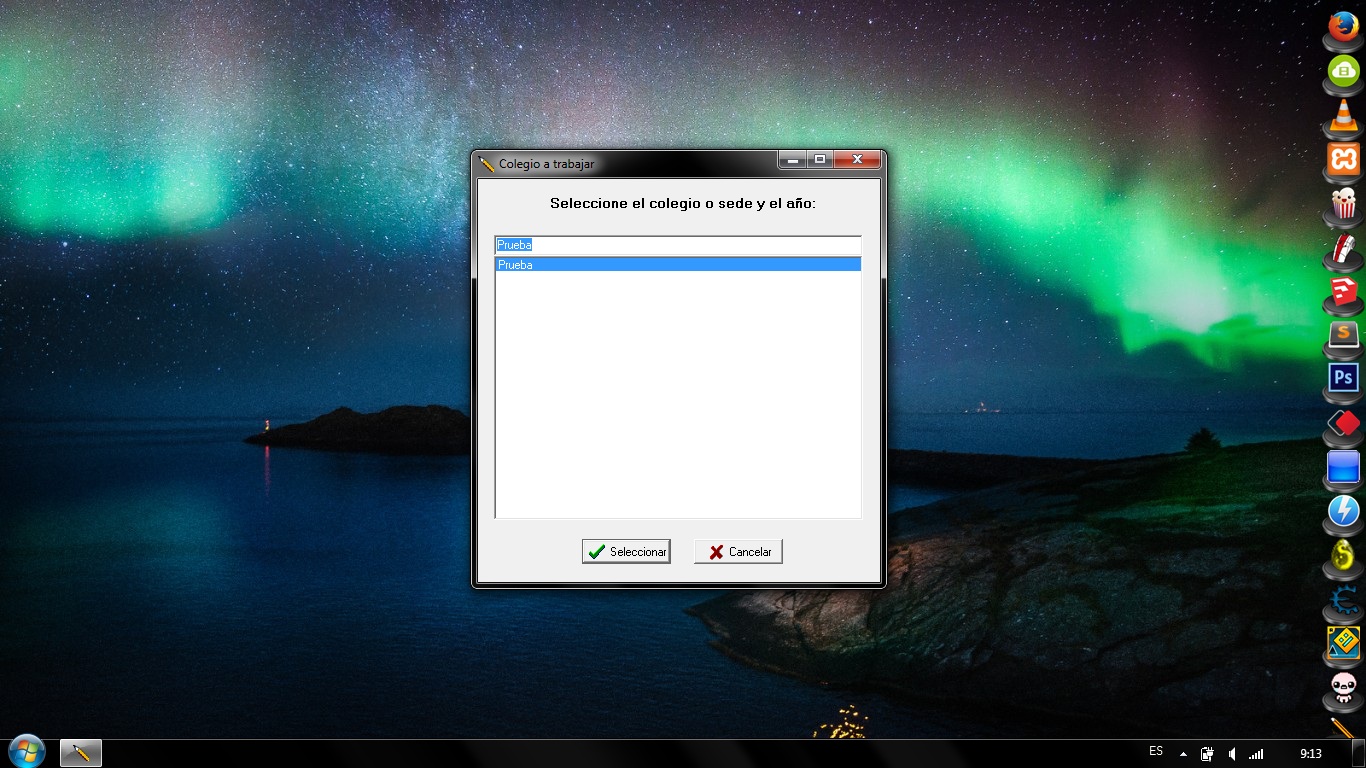1366x768 pixels.
Task: Launch SketchUp from the dock
Action: 1343,291
